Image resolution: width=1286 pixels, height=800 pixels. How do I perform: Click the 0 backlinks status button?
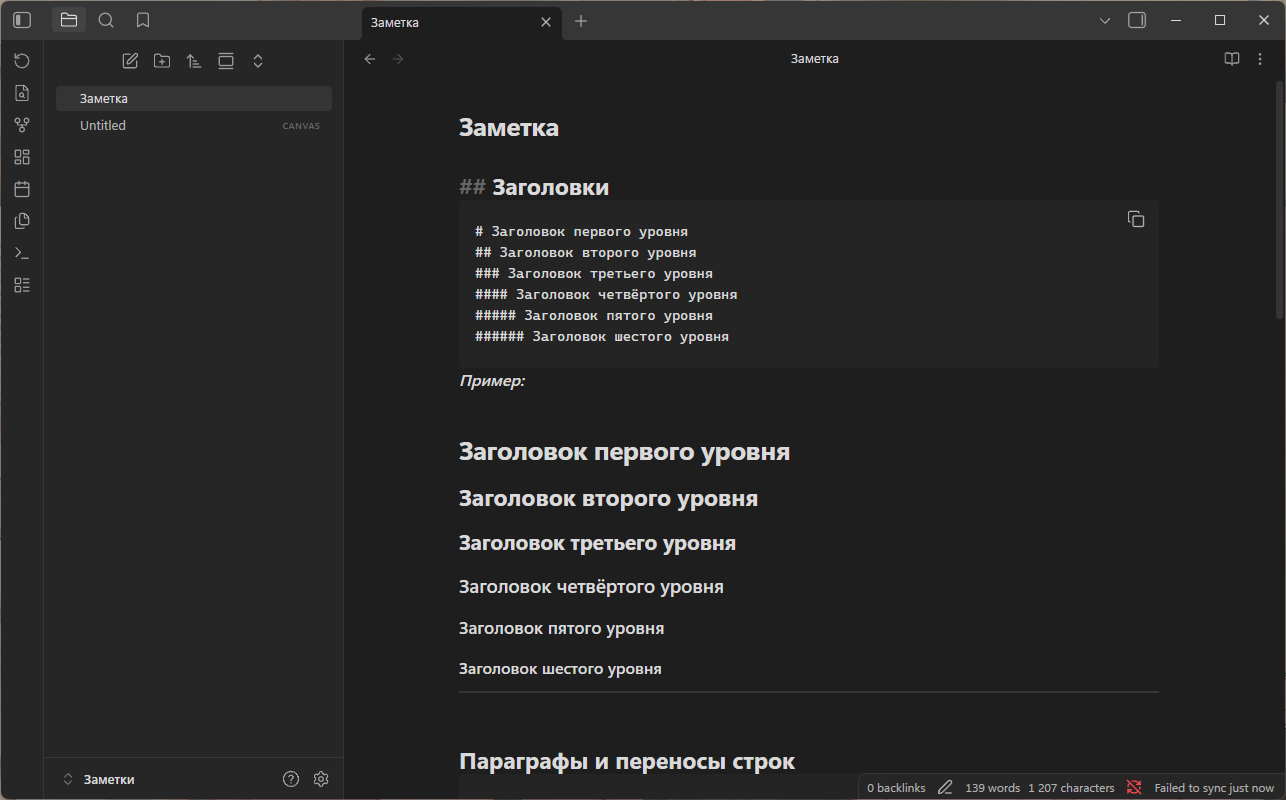(x=896, y=788)
